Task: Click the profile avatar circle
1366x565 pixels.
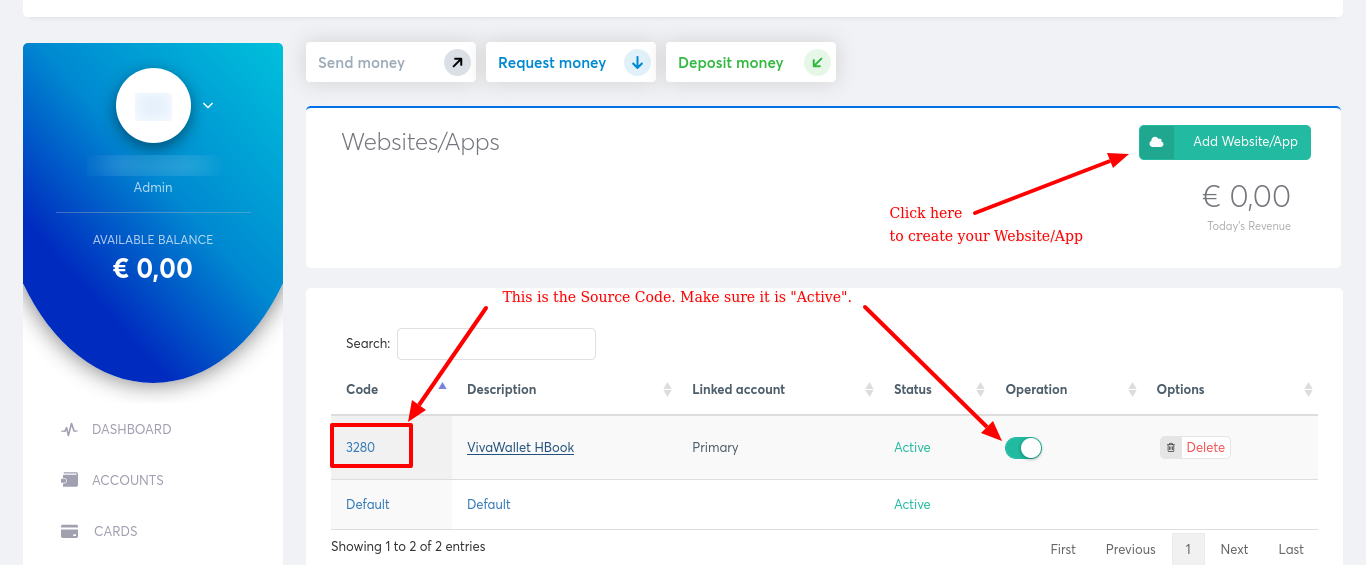Action: click(x=153, y=105)
